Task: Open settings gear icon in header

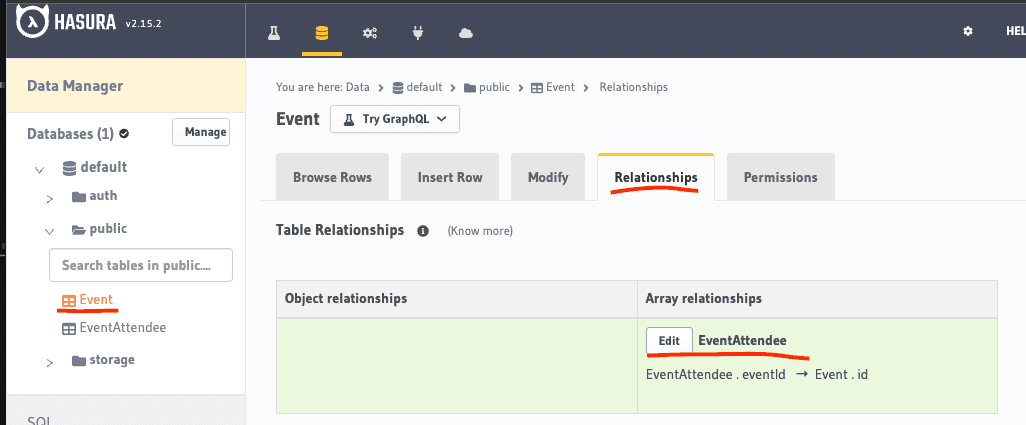Action: [x=967, y=32]
